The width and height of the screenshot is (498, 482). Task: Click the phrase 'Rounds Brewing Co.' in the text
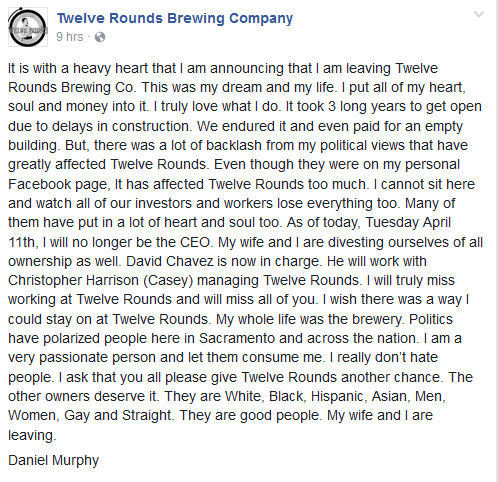(x=72, y=87)
